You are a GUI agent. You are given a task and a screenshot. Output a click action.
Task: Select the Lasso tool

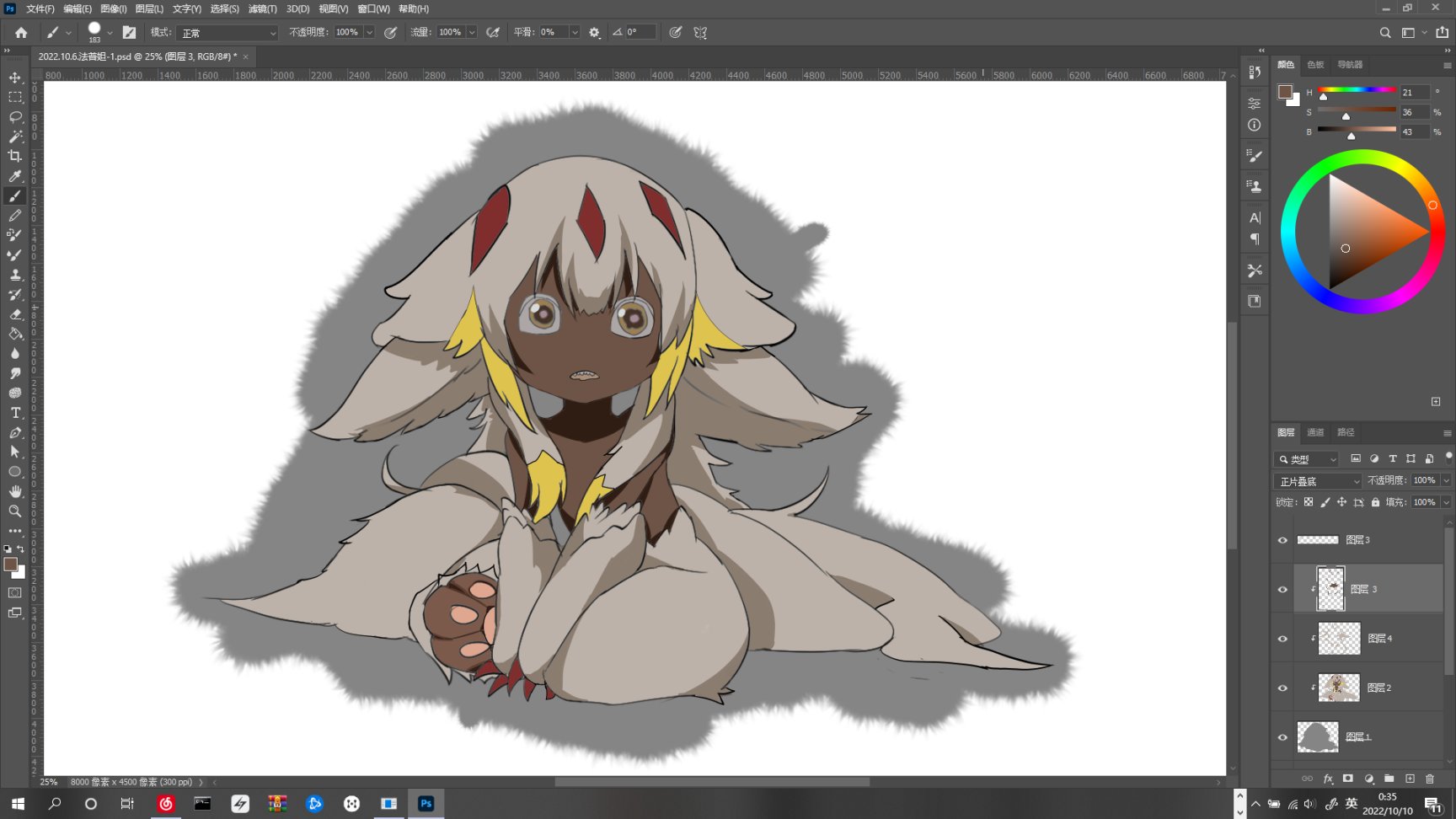(15, 117)
